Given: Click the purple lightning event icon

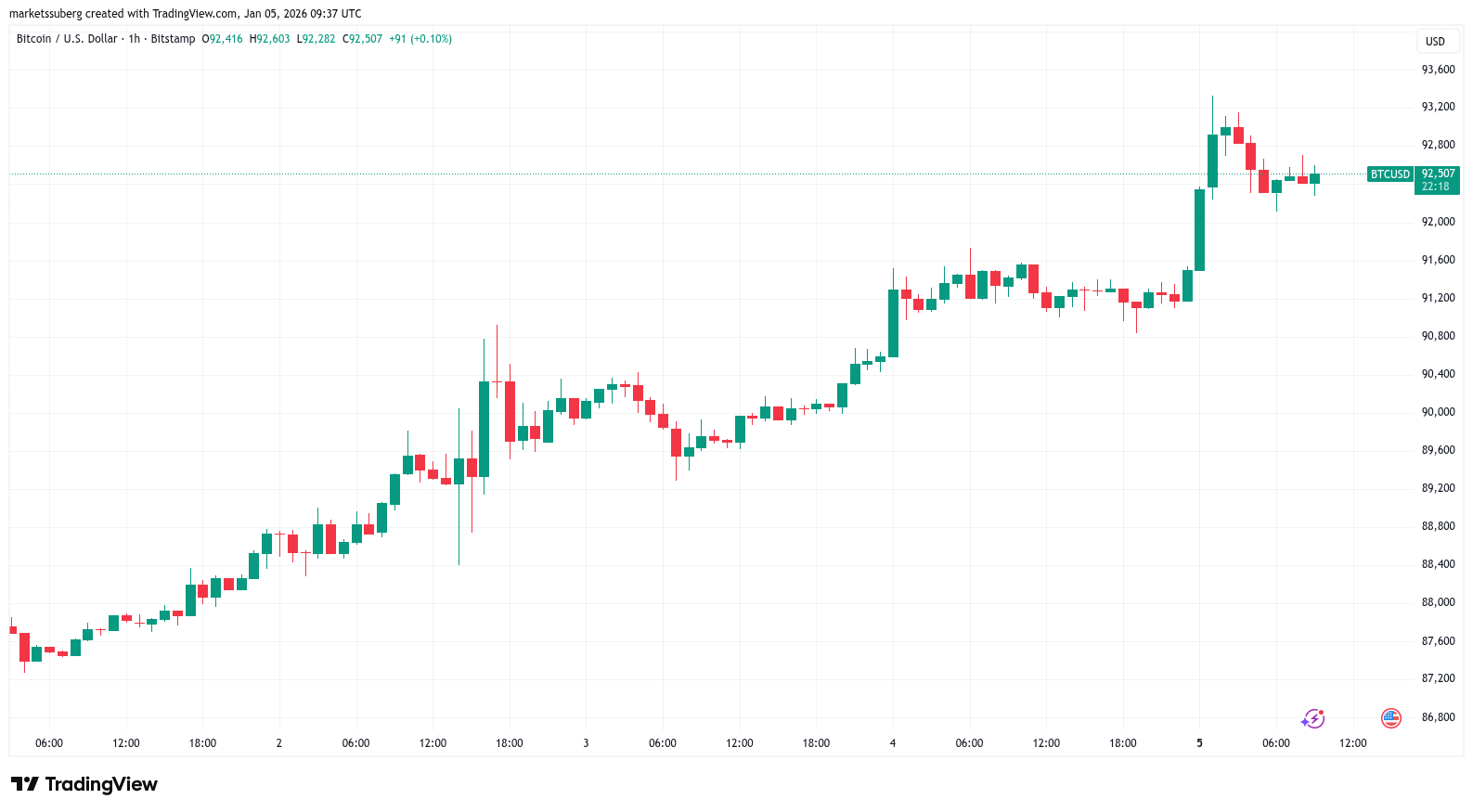Looking at the screenshot, I should point(1312,718).
